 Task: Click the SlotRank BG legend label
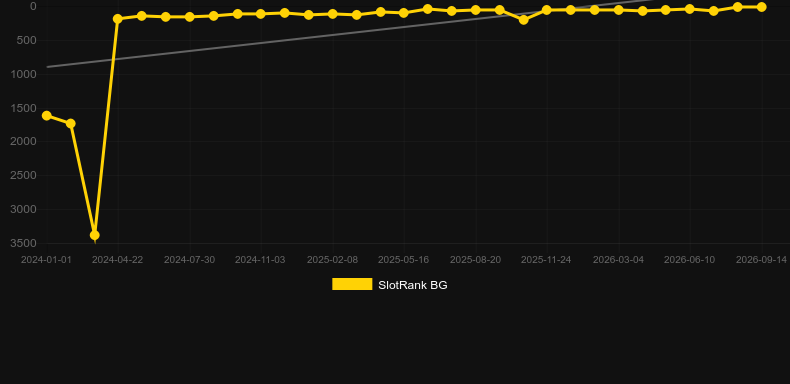[413, 285]
